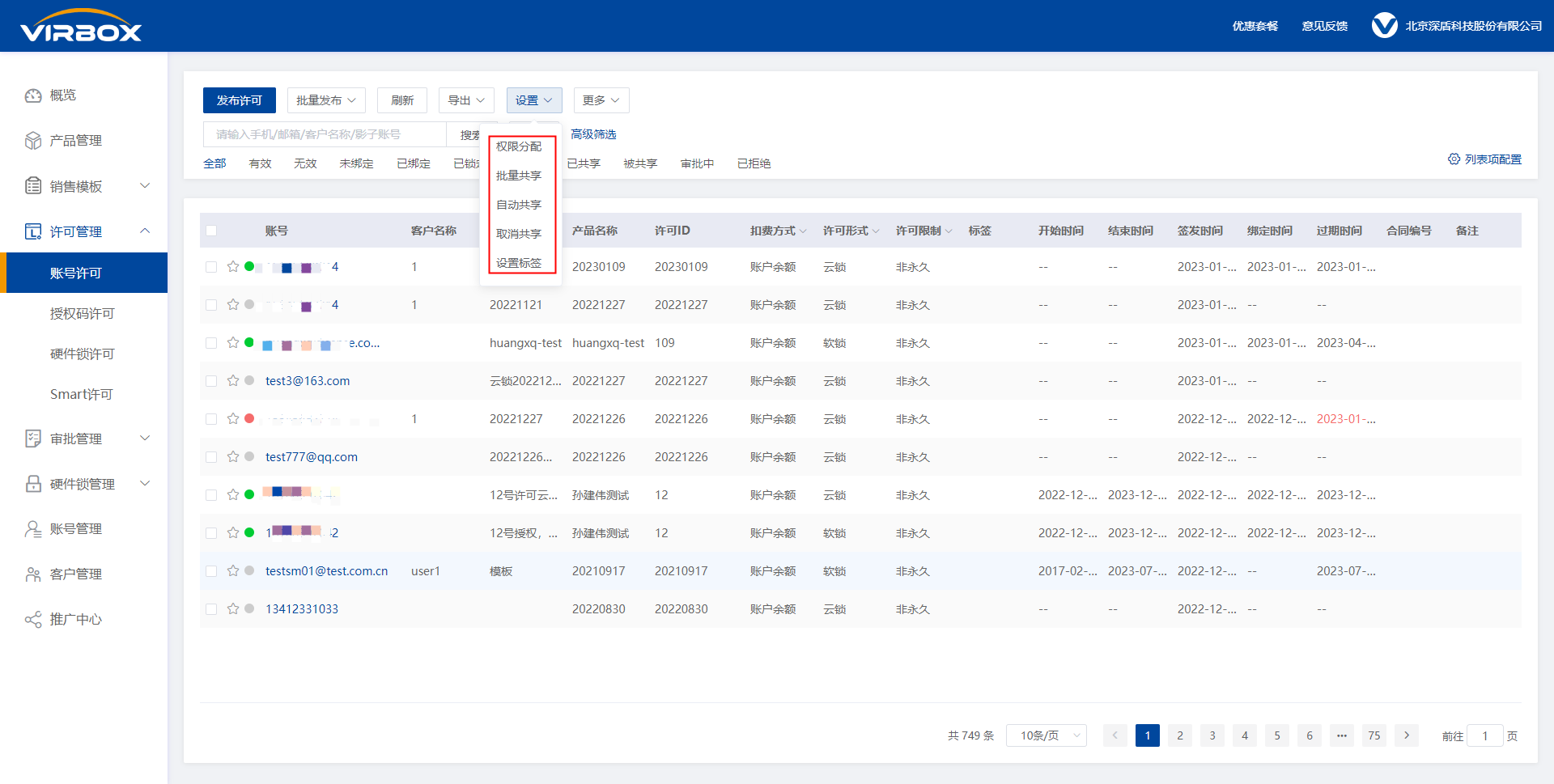Click the 发布许可 button
Viewport: 1554px width, 784px height.
240,100
